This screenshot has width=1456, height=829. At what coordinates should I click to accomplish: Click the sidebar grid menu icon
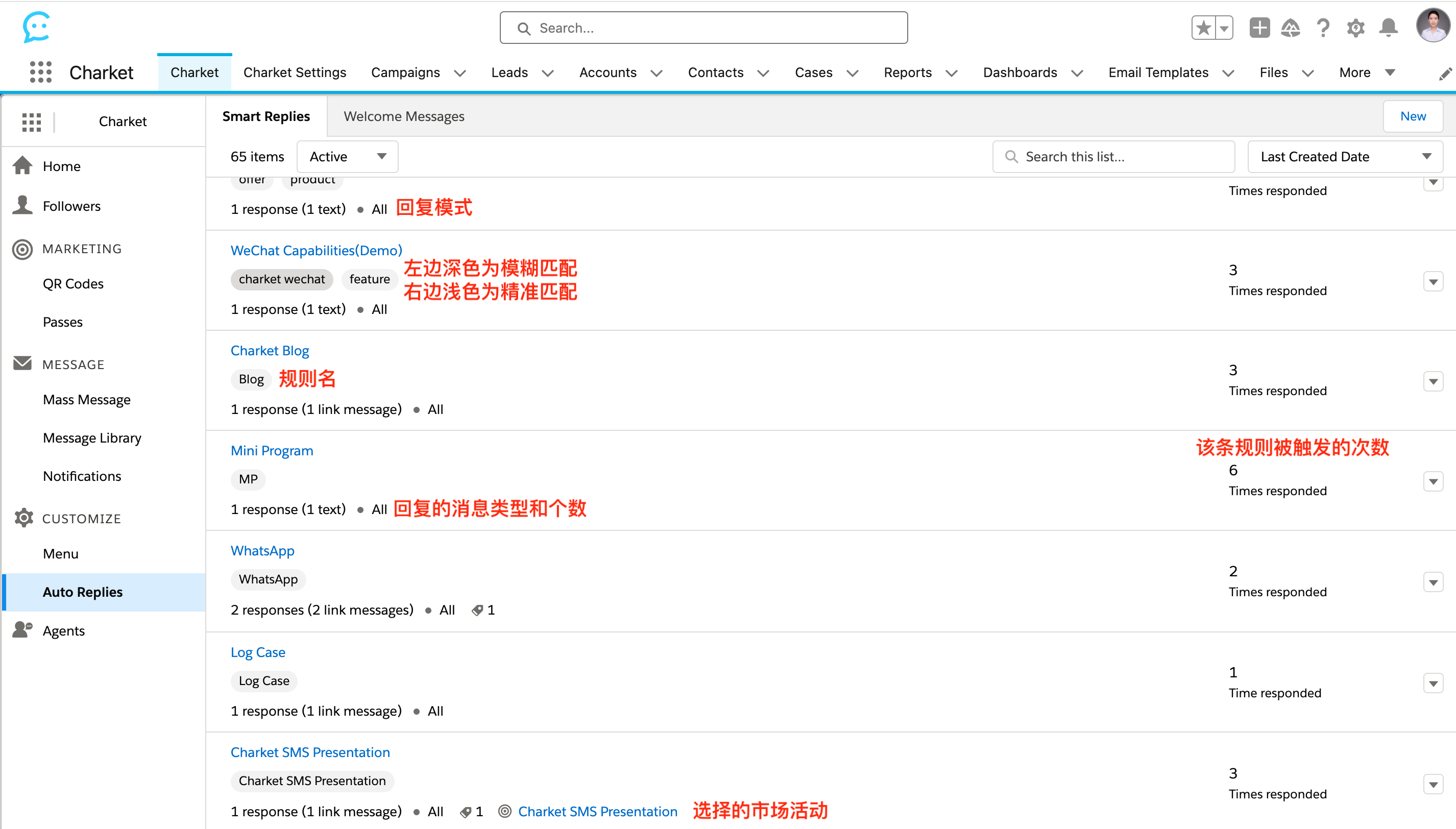point(31,122)
